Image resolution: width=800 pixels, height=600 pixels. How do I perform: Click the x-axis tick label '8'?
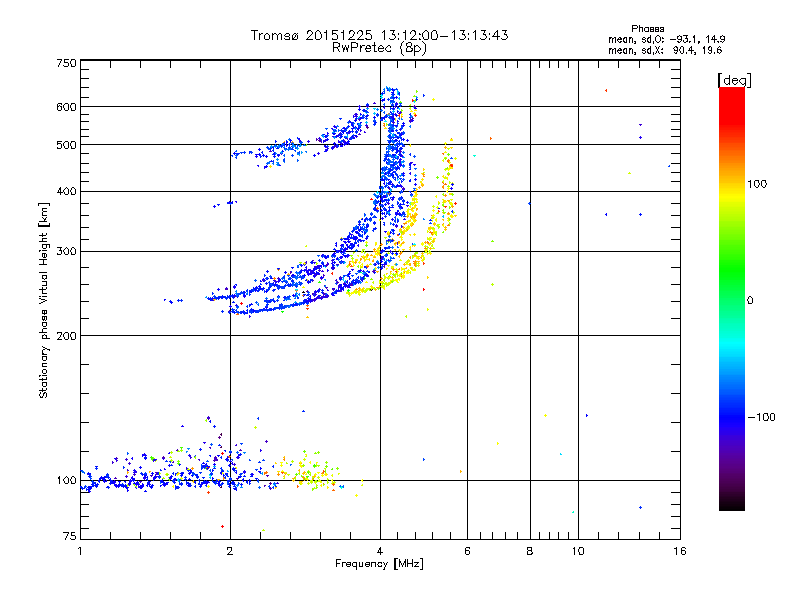(x=530, y=551)
